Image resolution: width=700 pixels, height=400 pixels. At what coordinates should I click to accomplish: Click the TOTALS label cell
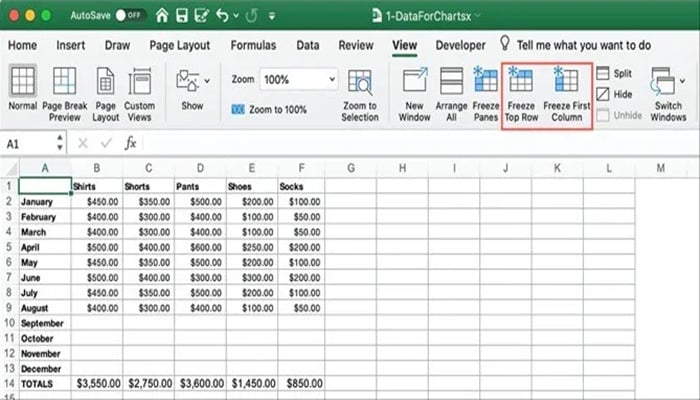click(x=45, y=383)
